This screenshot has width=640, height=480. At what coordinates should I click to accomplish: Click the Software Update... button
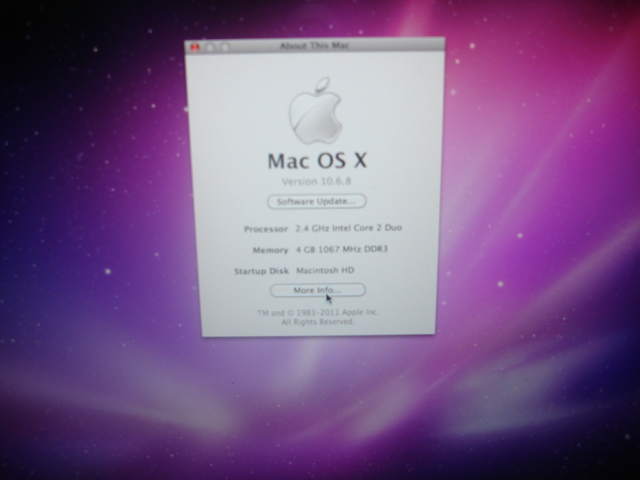click(316, 201)
